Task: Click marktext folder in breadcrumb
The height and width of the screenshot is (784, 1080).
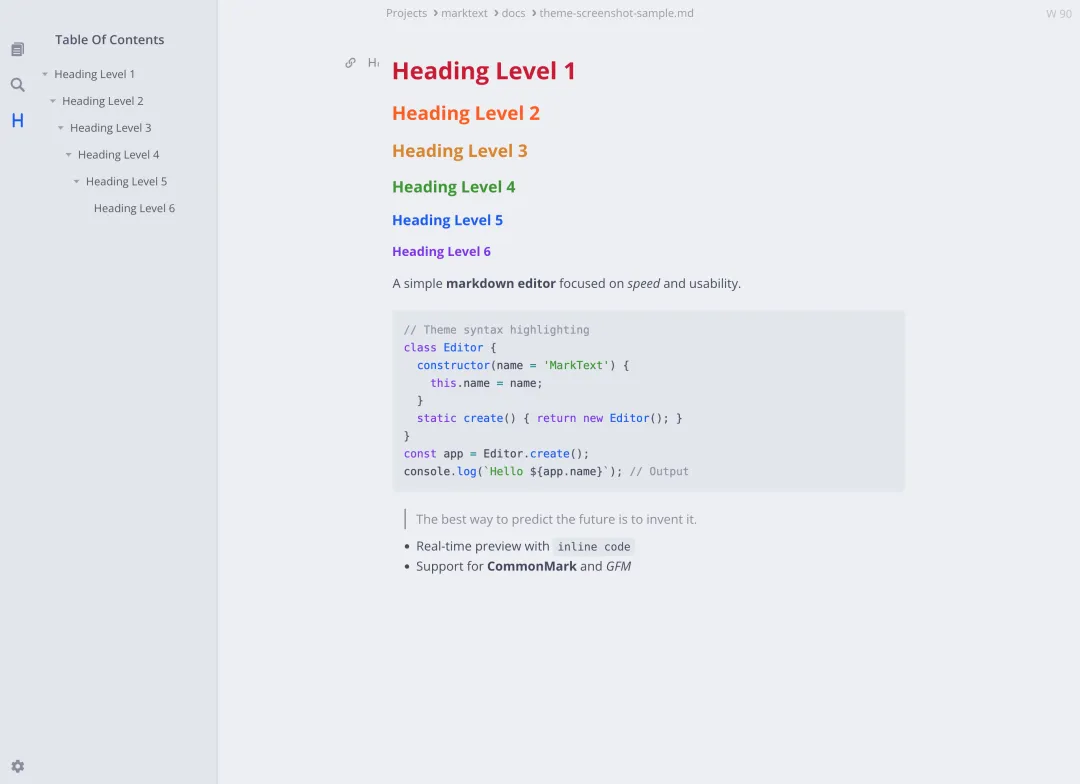Action: tap(464, 13)
